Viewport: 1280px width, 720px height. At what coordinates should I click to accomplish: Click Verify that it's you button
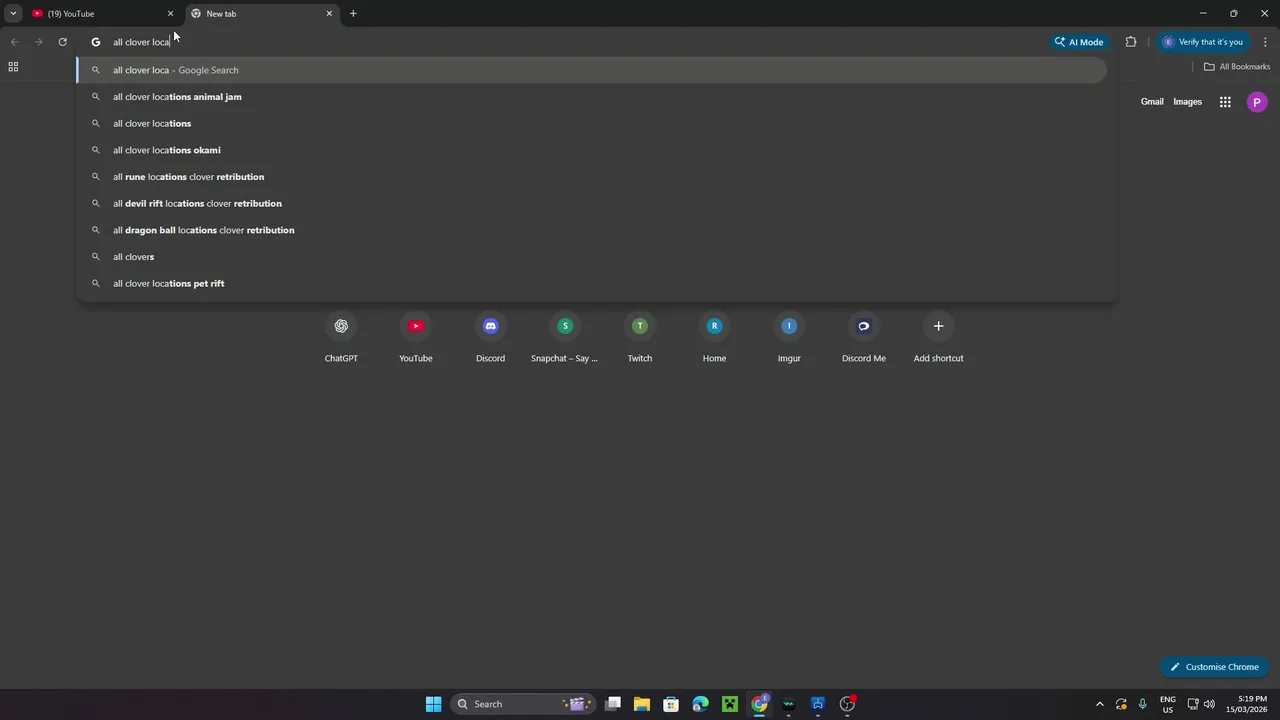[1203, 42]
